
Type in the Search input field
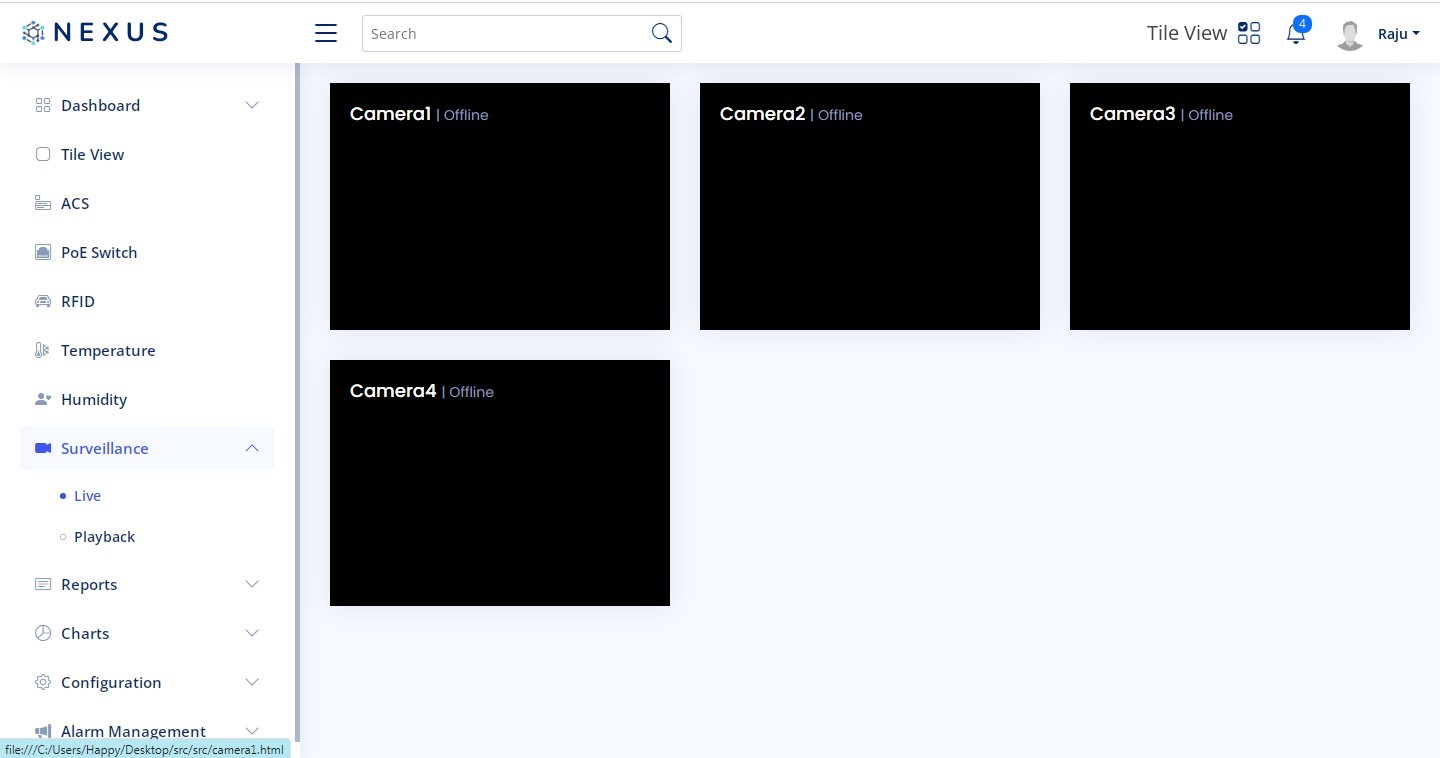click(x=505, y=33)
